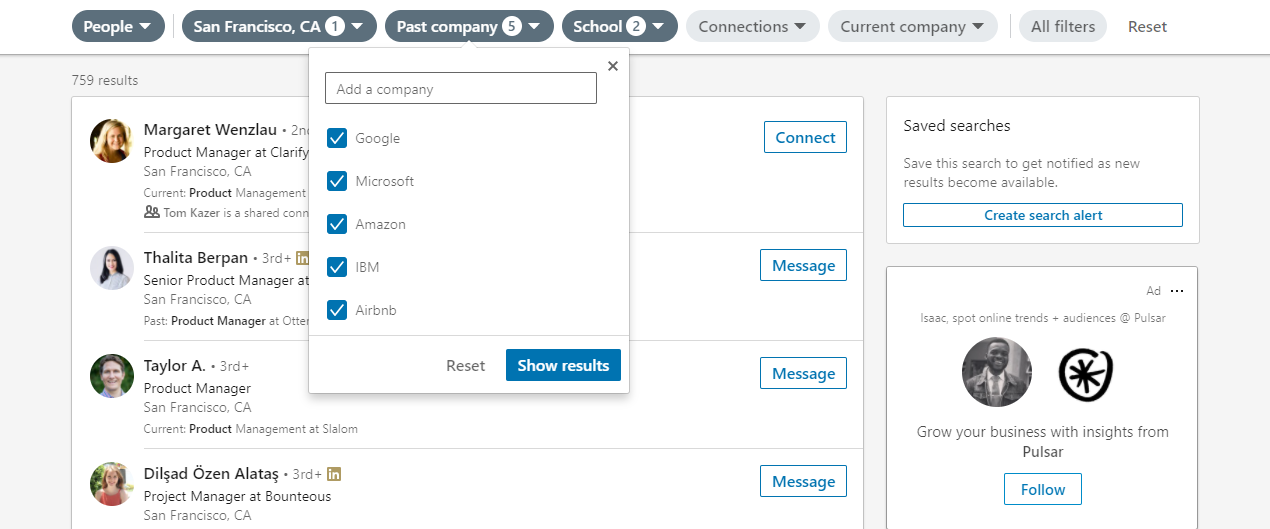Image resolution: width=1270 pixels, height=529 pixels.
Task: Open the Connections filter dropdown
Action: tap(752, 27)
